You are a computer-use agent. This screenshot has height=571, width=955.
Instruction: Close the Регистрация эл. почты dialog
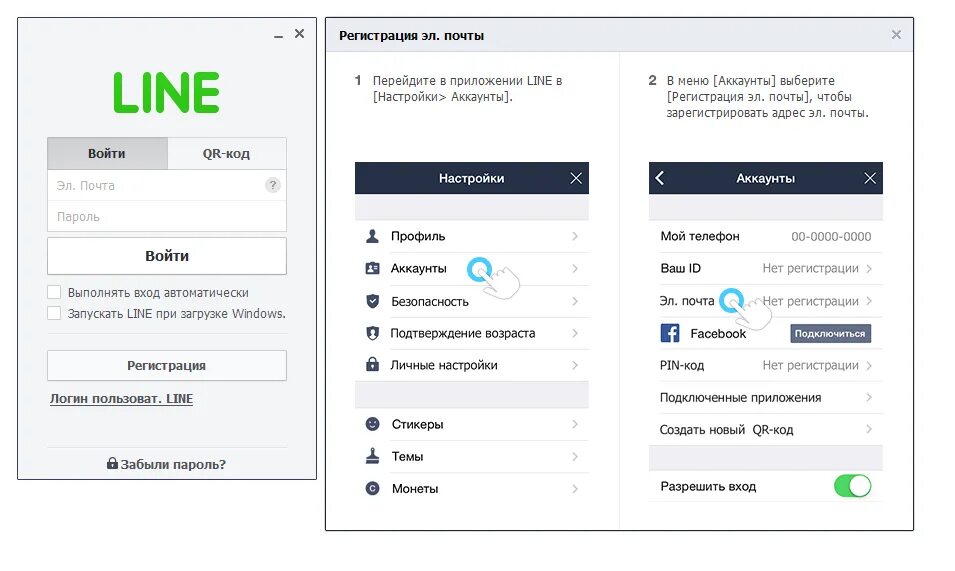click(896, 35)
